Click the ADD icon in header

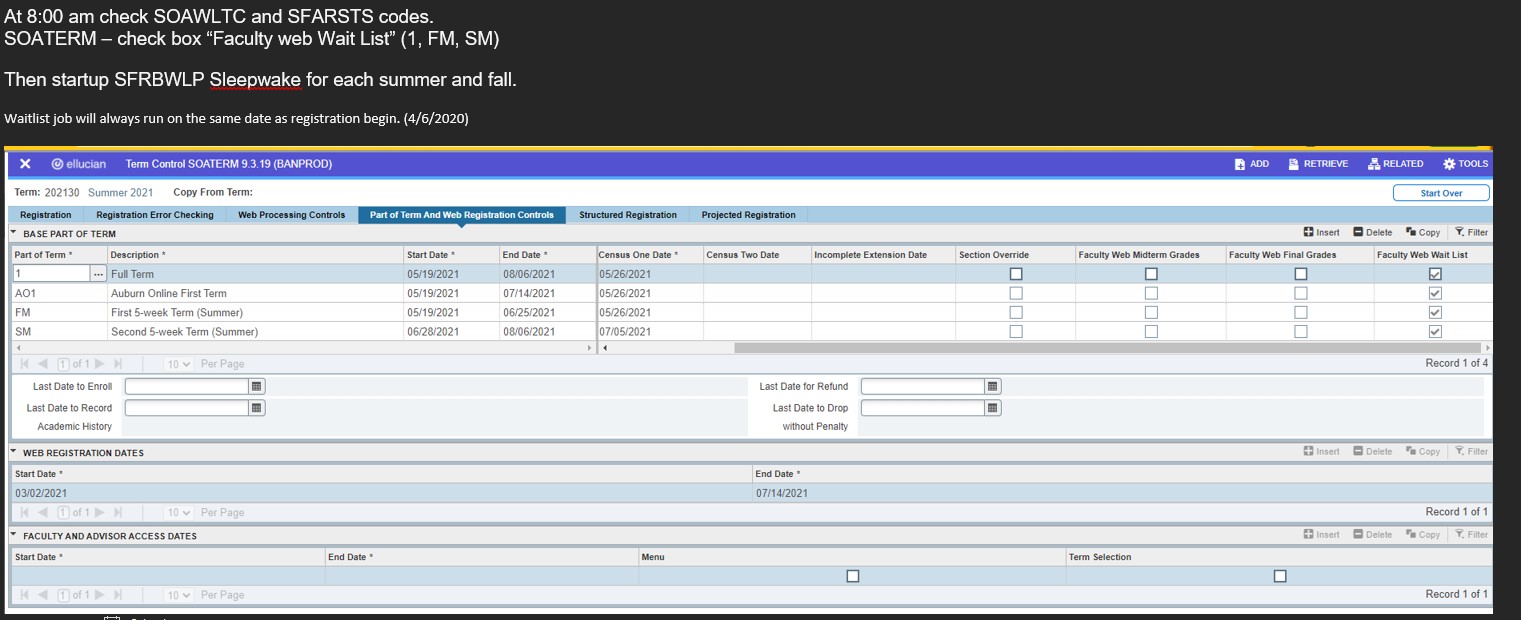point(1240,164)
